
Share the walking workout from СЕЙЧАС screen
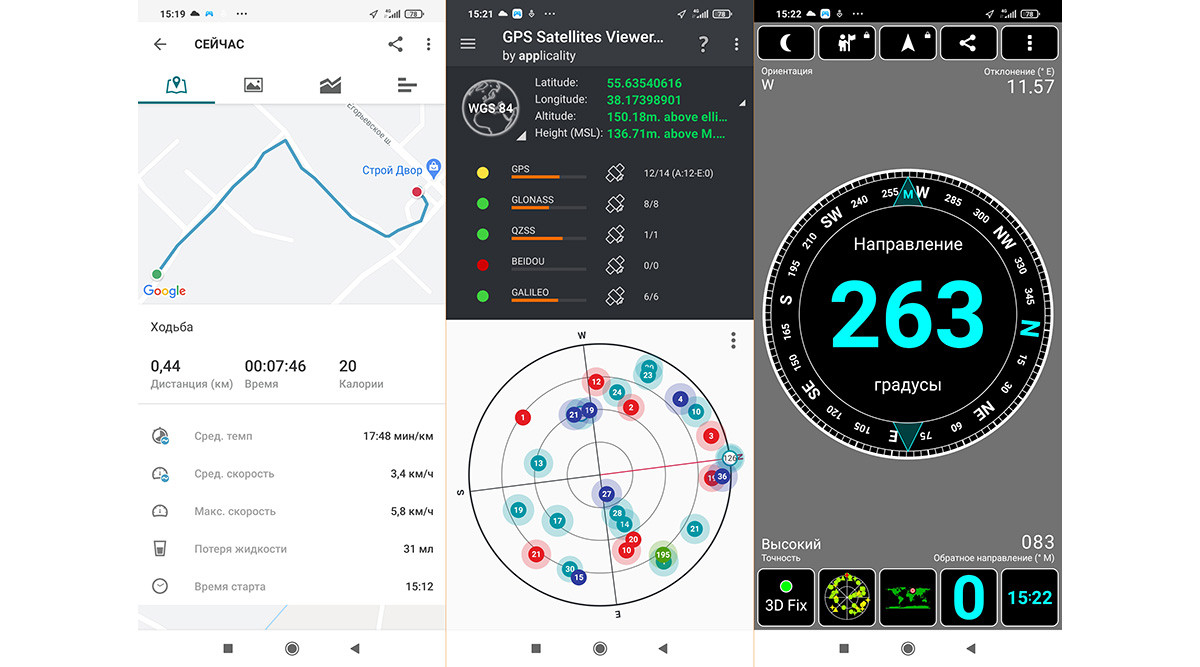coord(395,45)
